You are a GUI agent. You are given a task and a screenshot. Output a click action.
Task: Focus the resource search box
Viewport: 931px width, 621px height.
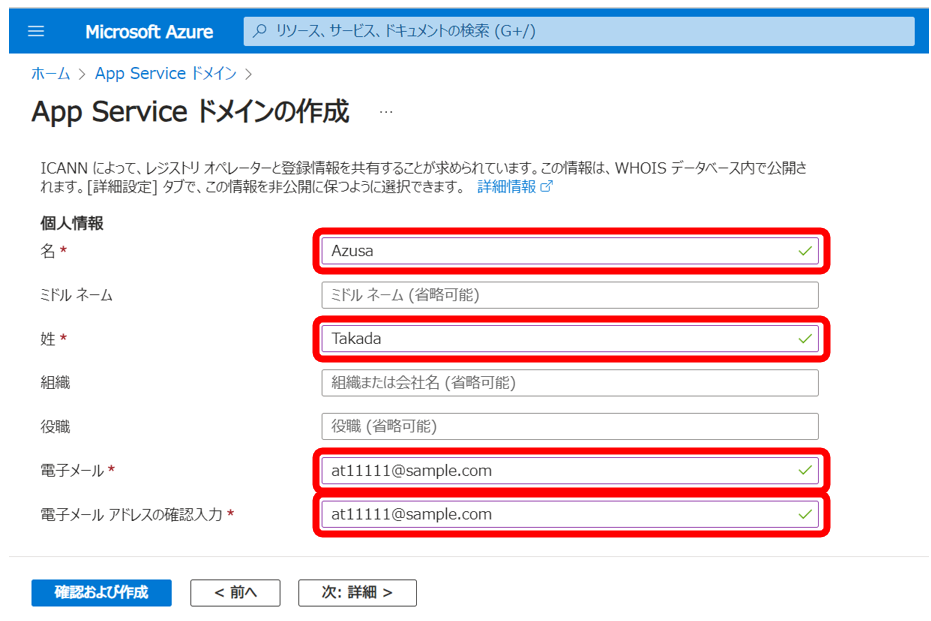[580, 31]
